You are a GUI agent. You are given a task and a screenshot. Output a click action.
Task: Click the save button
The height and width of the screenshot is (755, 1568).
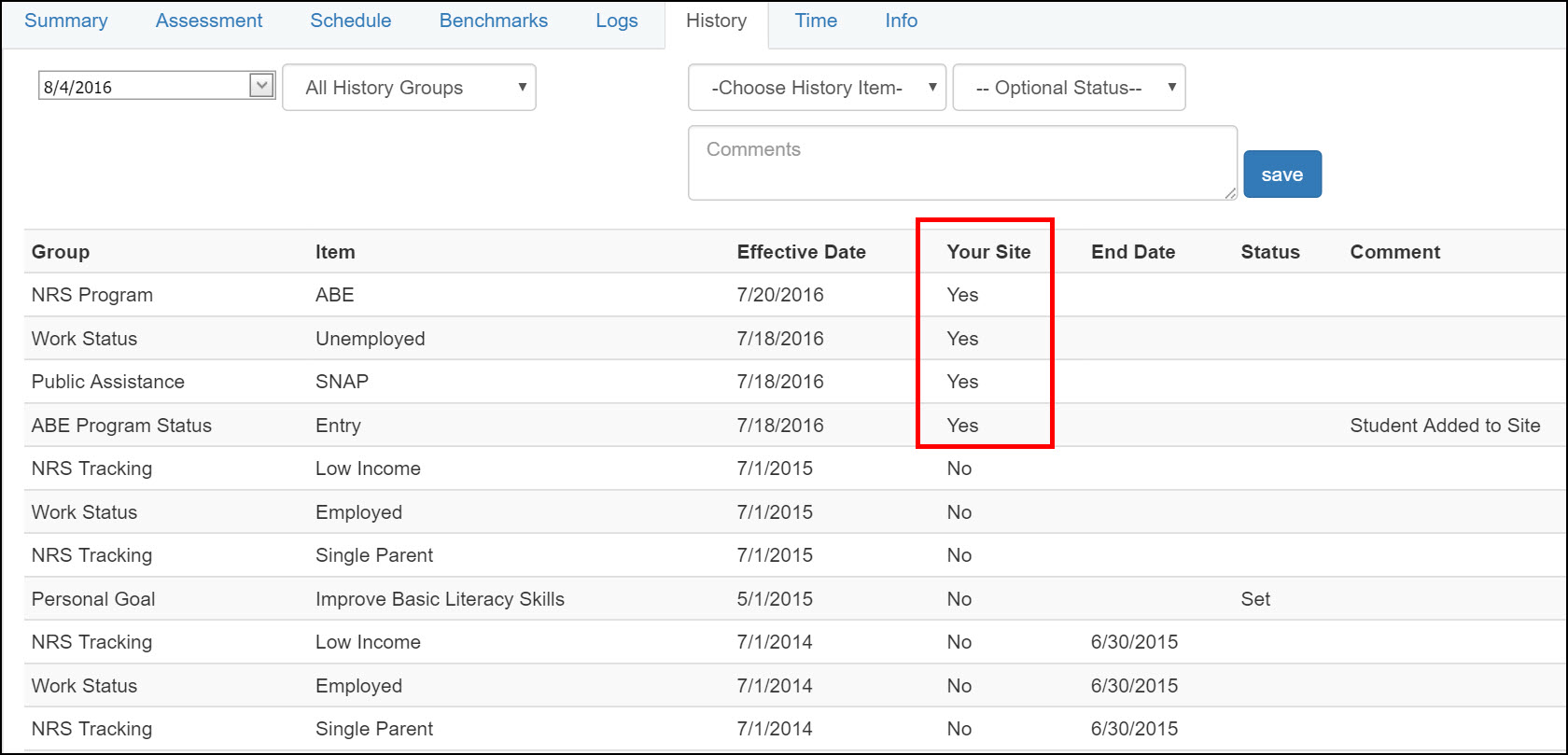(1281, 175)
